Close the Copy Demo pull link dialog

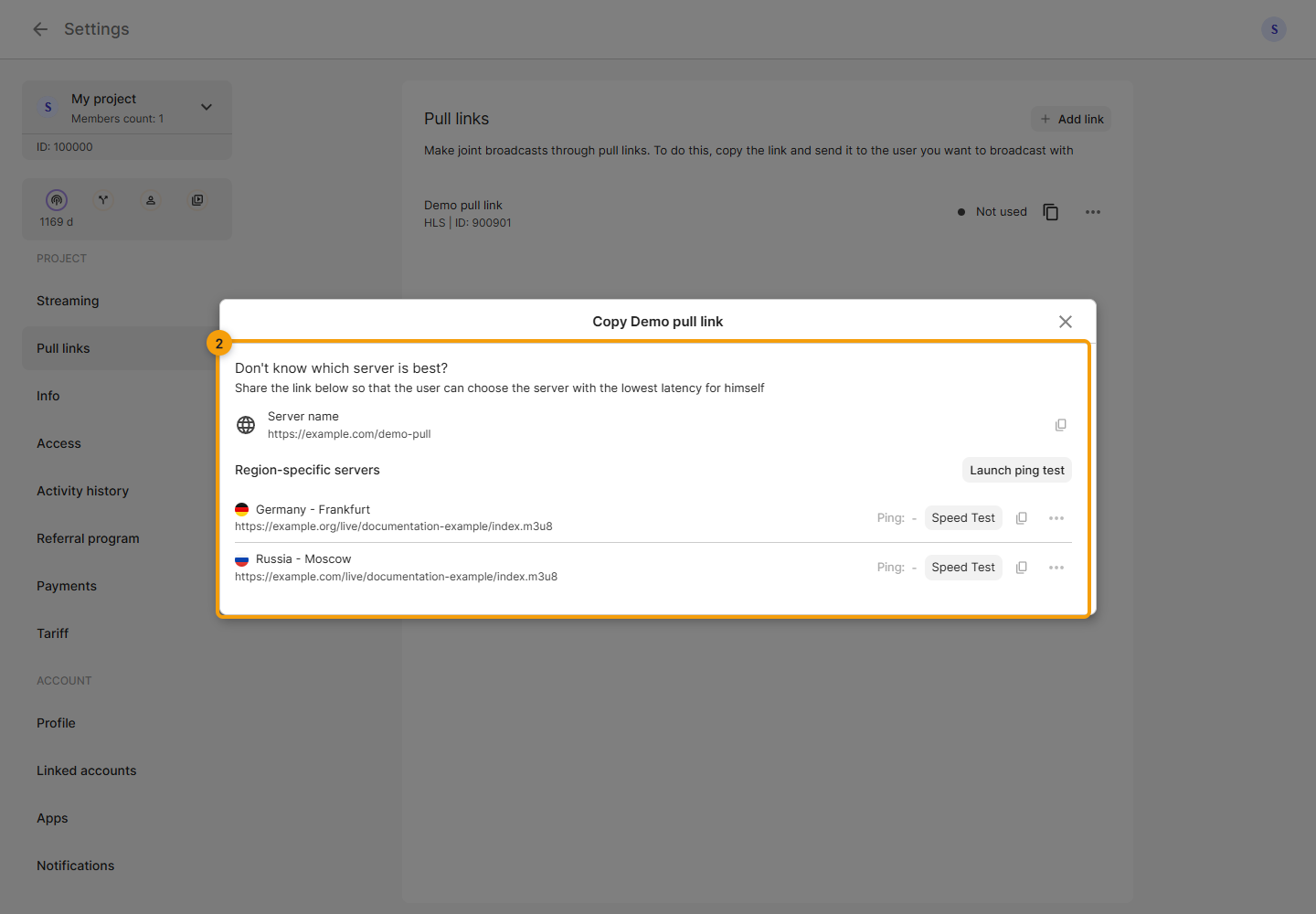point(1066,322)
